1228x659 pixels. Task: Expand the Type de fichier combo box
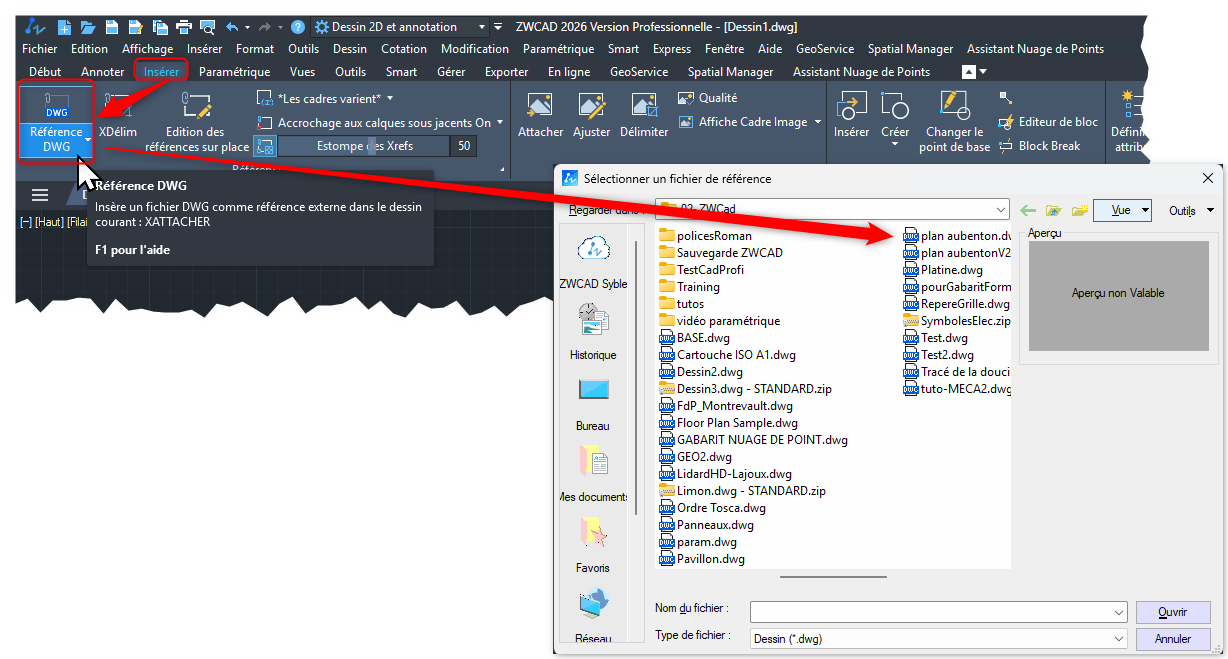[x=1118, y=638]
